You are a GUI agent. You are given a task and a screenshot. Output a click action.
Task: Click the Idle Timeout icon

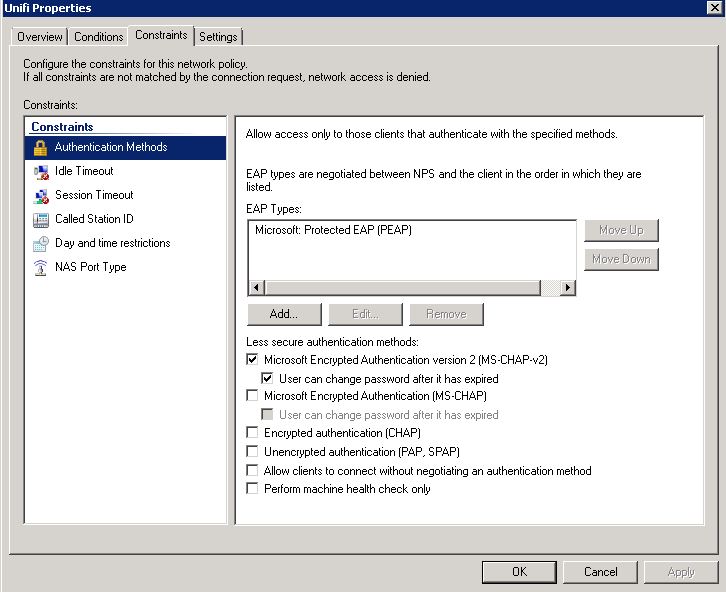tap(41, 172)
